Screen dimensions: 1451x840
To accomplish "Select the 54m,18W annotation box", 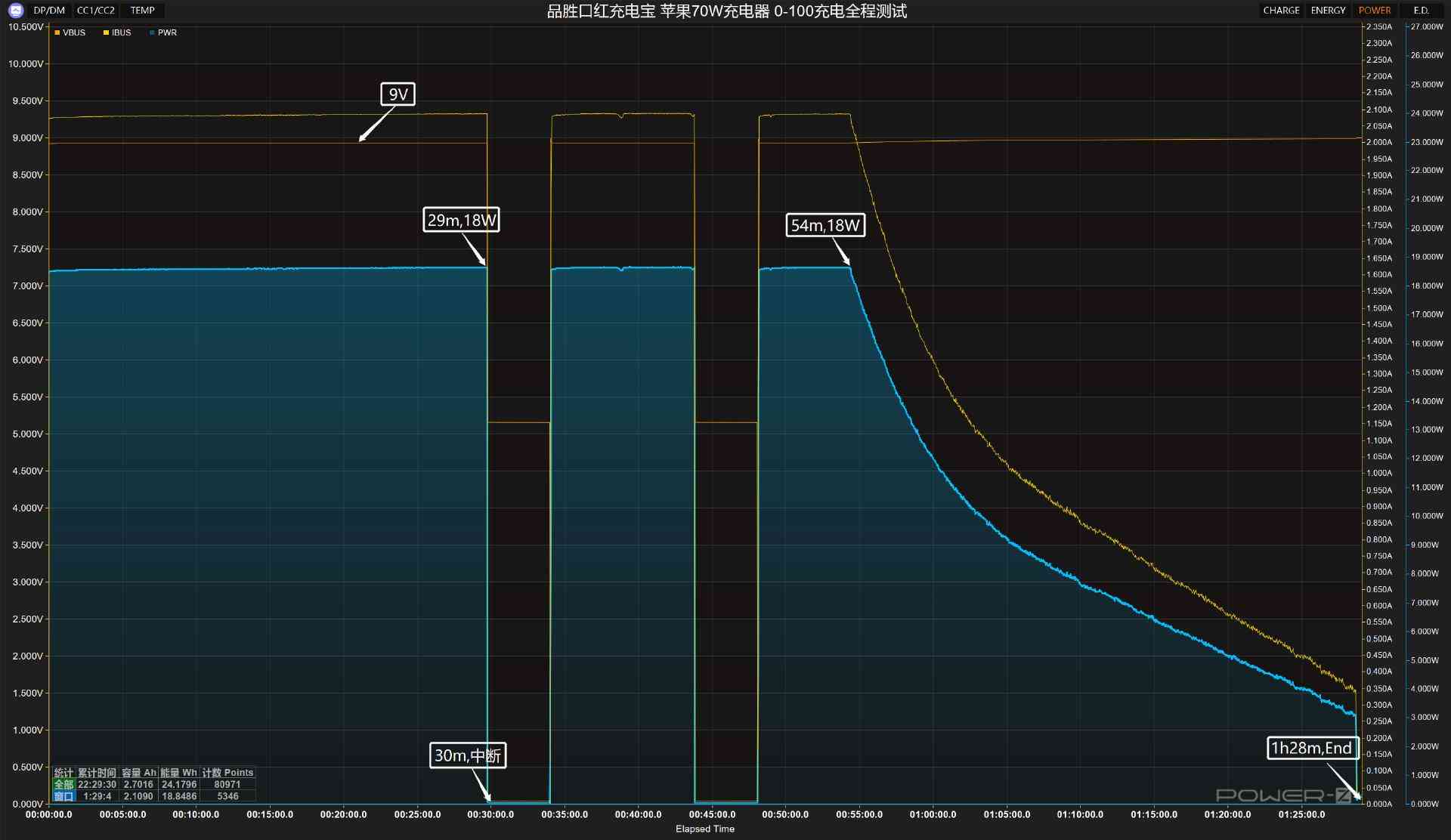I will (825, 225).
